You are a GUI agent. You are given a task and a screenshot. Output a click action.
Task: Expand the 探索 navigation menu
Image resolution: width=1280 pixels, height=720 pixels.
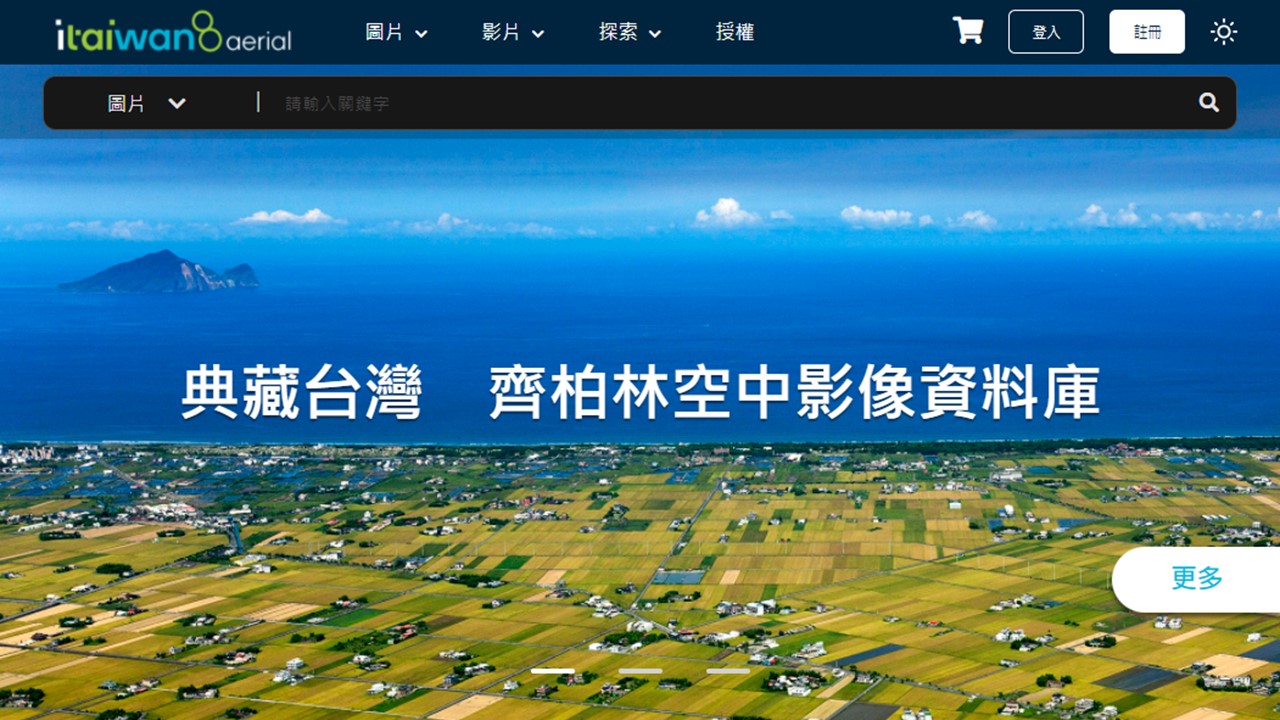[618, 32]
